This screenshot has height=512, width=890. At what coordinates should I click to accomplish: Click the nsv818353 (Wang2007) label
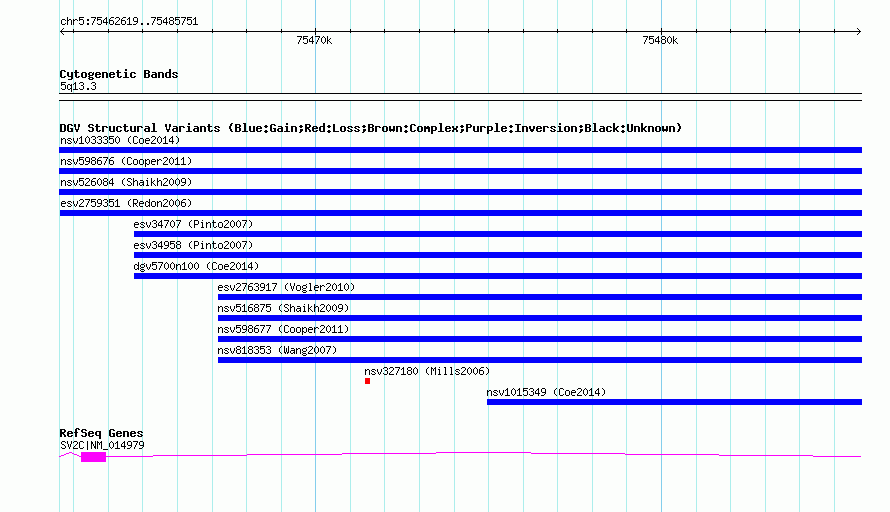click(277, 350)
